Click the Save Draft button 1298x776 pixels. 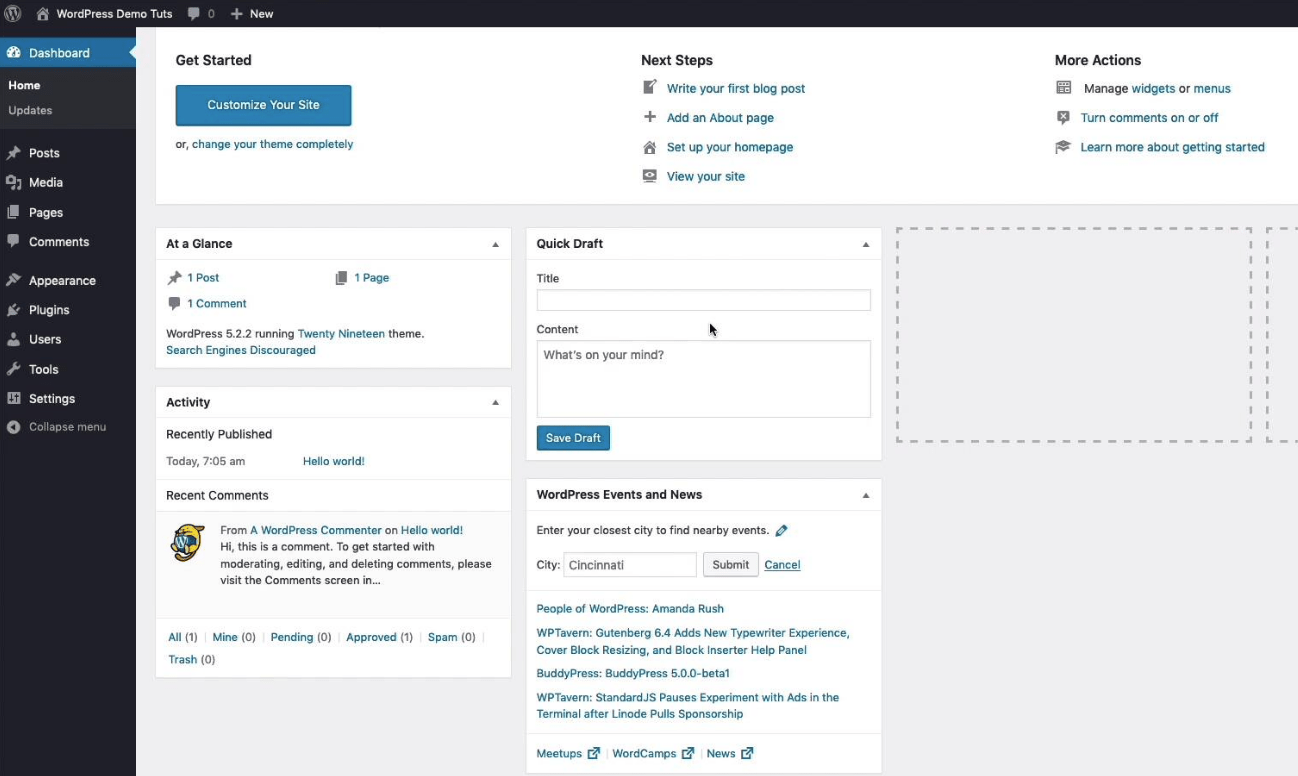[x=573, y=438]
